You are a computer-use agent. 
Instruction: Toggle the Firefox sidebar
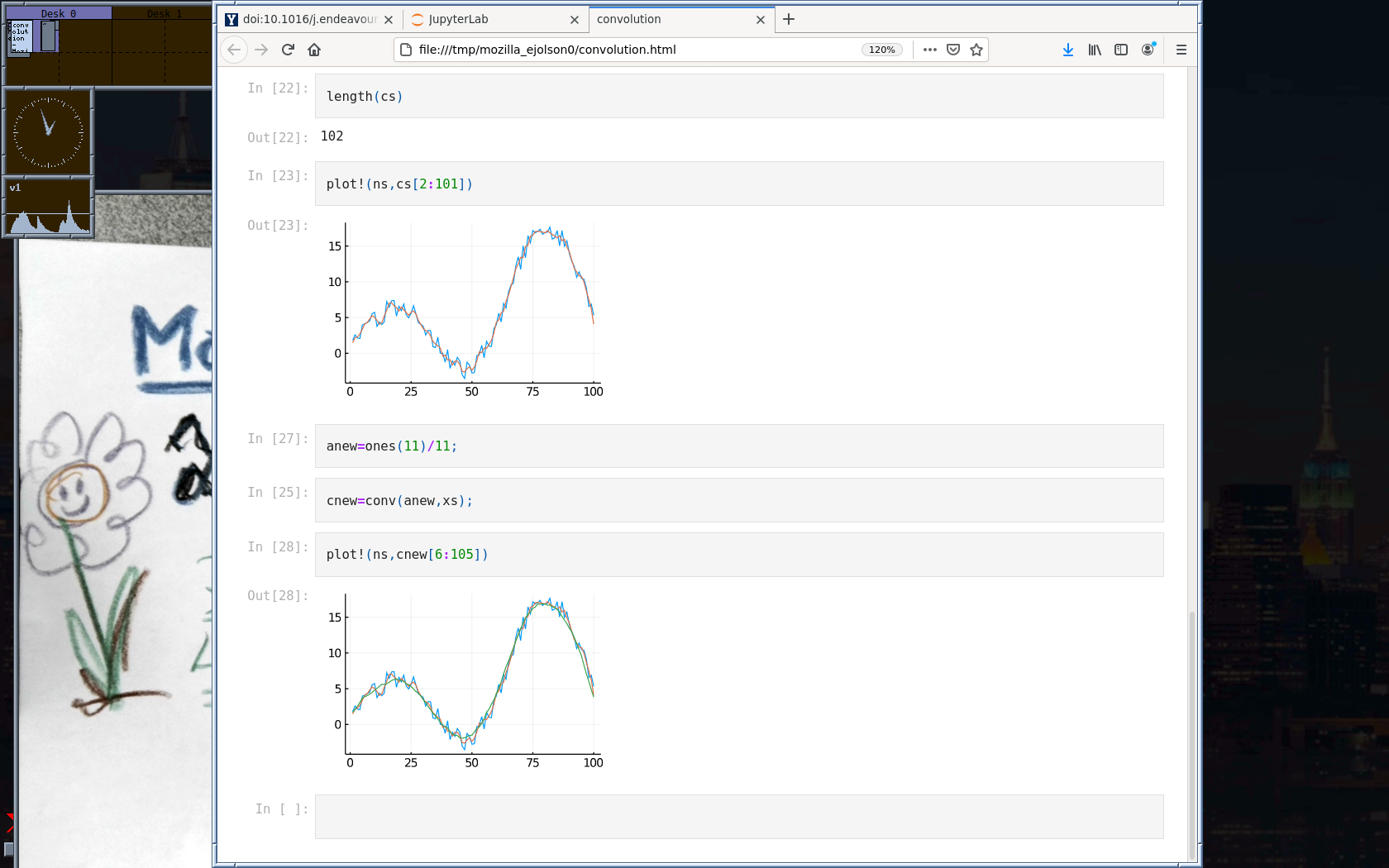coord(1121,50)
